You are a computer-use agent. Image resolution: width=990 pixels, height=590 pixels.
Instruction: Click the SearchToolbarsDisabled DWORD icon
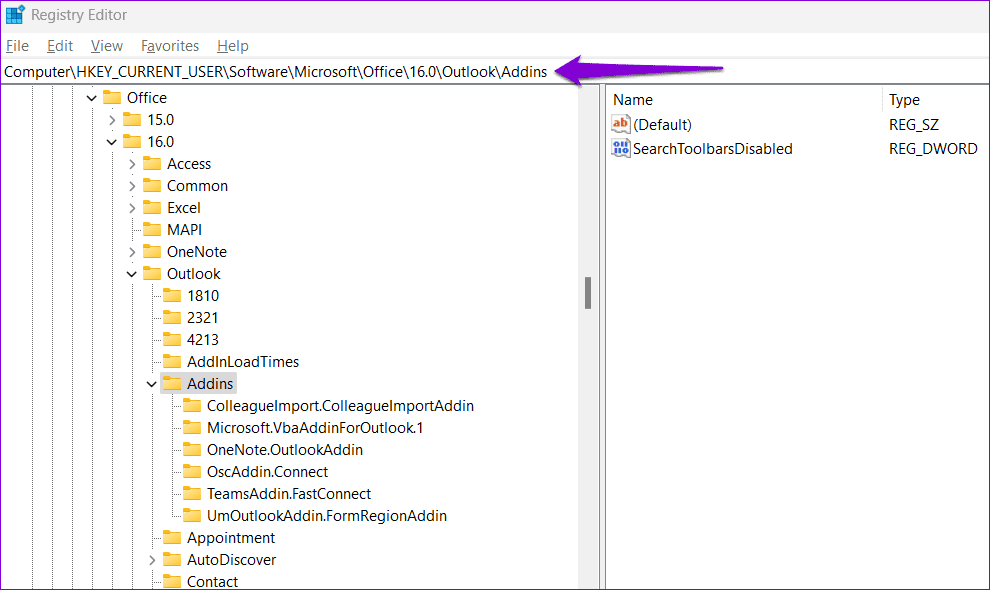coord(621,148)
